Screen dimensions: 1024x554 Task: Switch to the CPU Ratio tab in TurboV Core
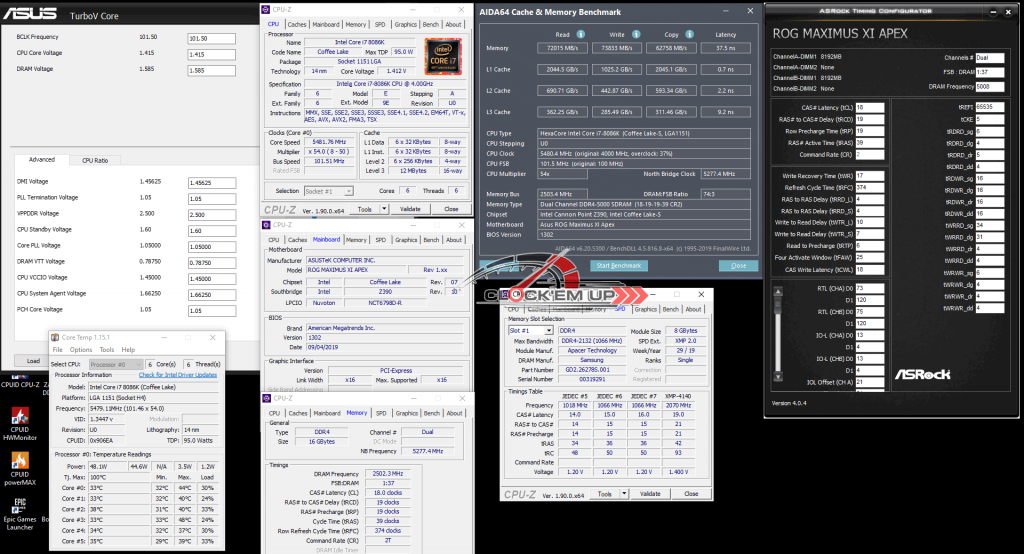[x=95, y=159]
